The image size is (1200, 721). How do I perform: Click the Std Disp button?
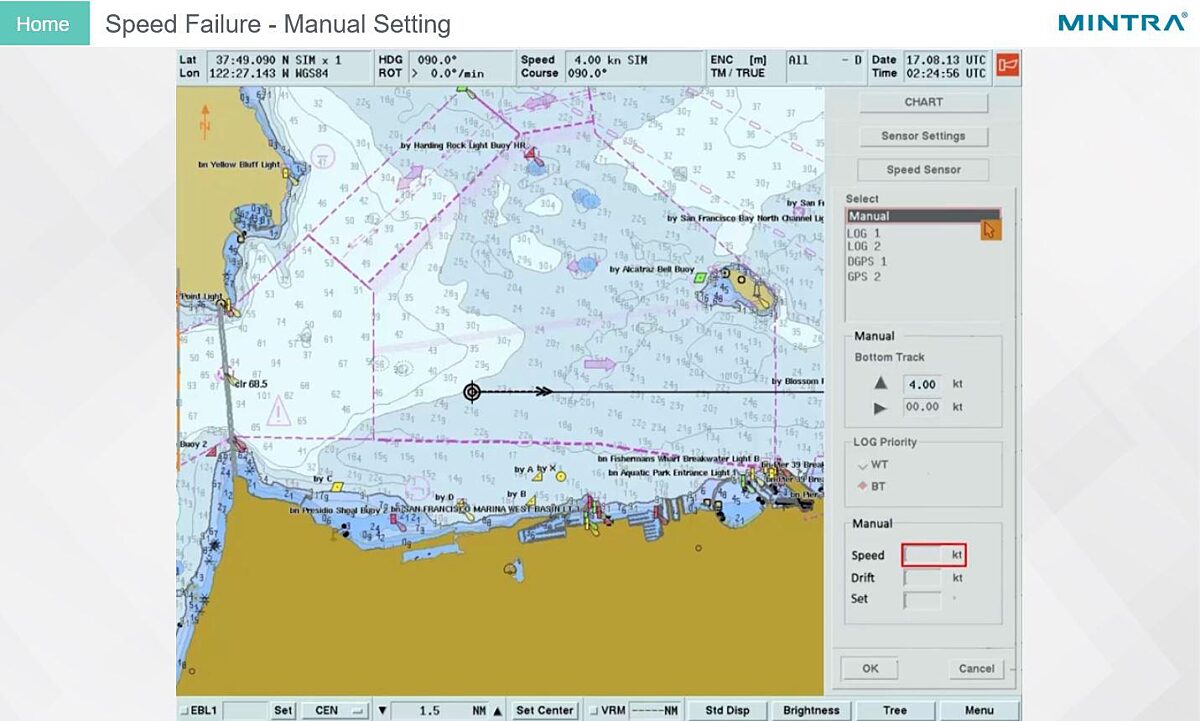click(727, 711)
